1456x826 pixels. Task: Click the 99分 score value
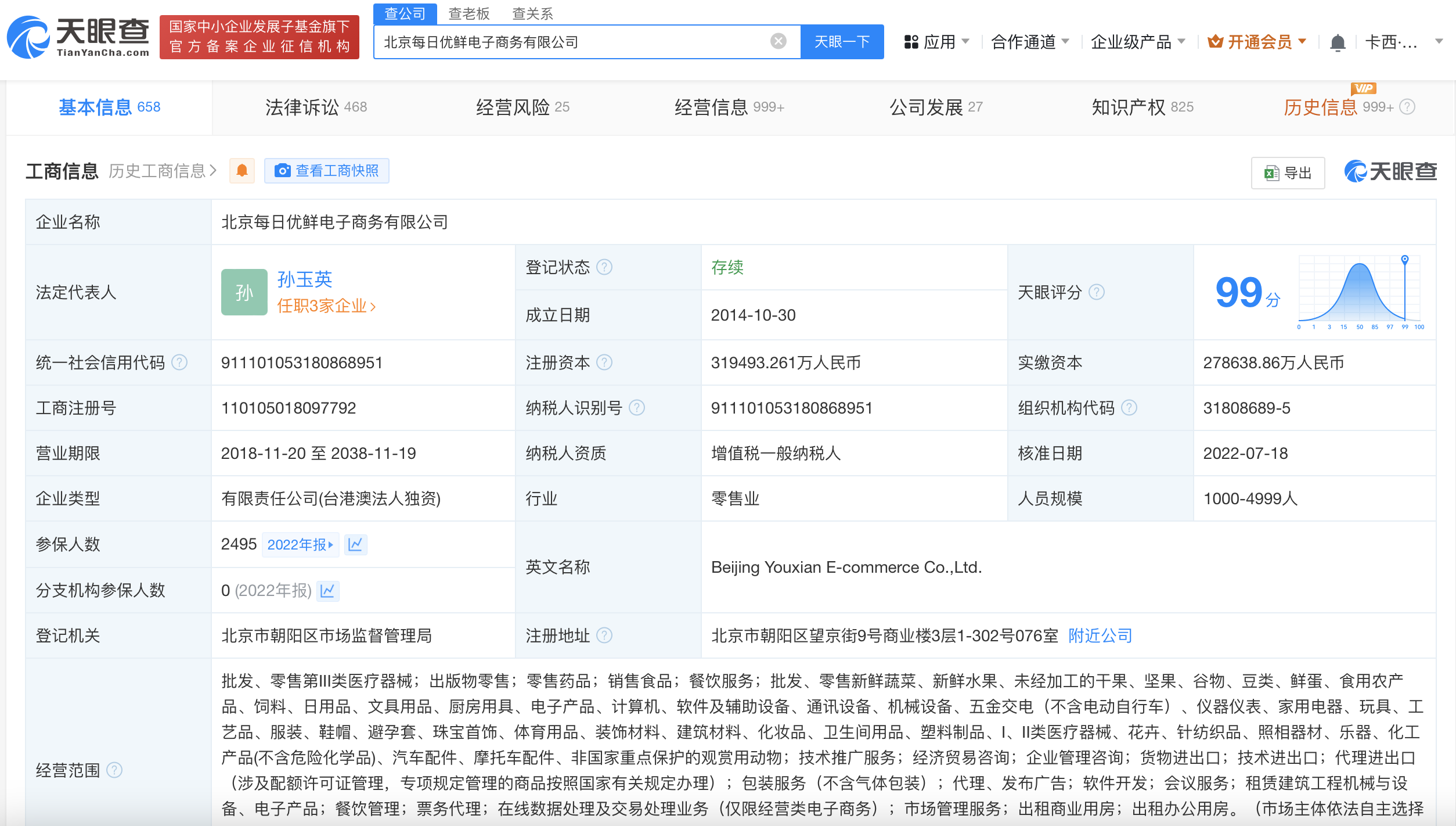[1248, 292]
